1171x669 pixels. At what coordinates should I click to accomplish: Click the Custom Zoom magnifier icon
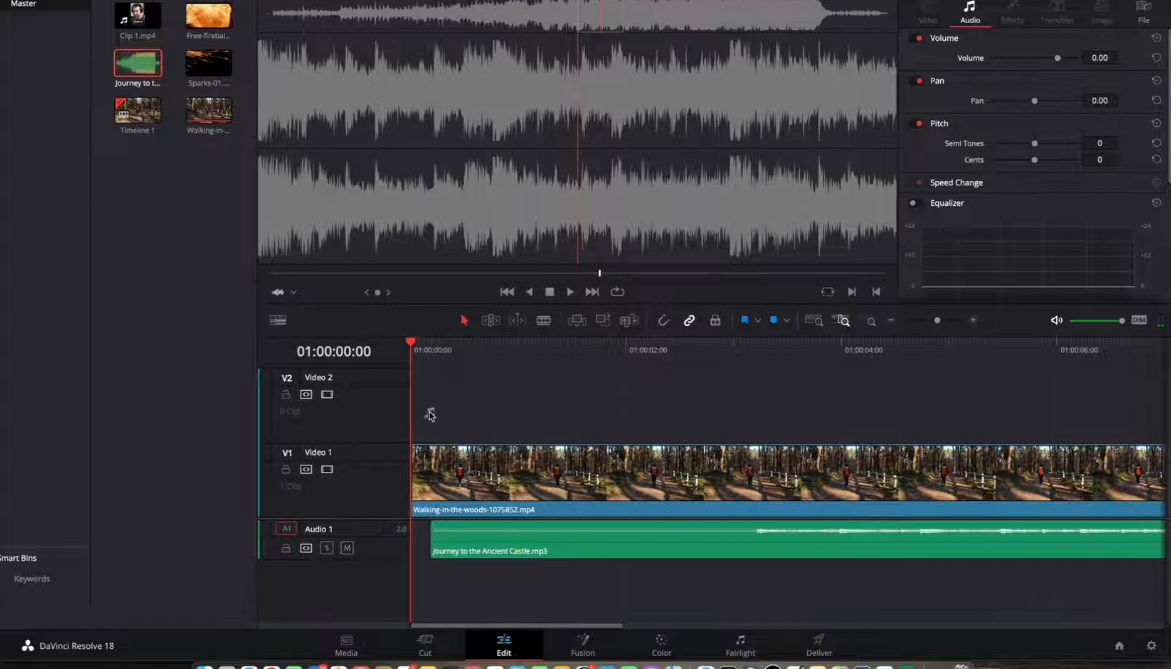coord(871,321)
